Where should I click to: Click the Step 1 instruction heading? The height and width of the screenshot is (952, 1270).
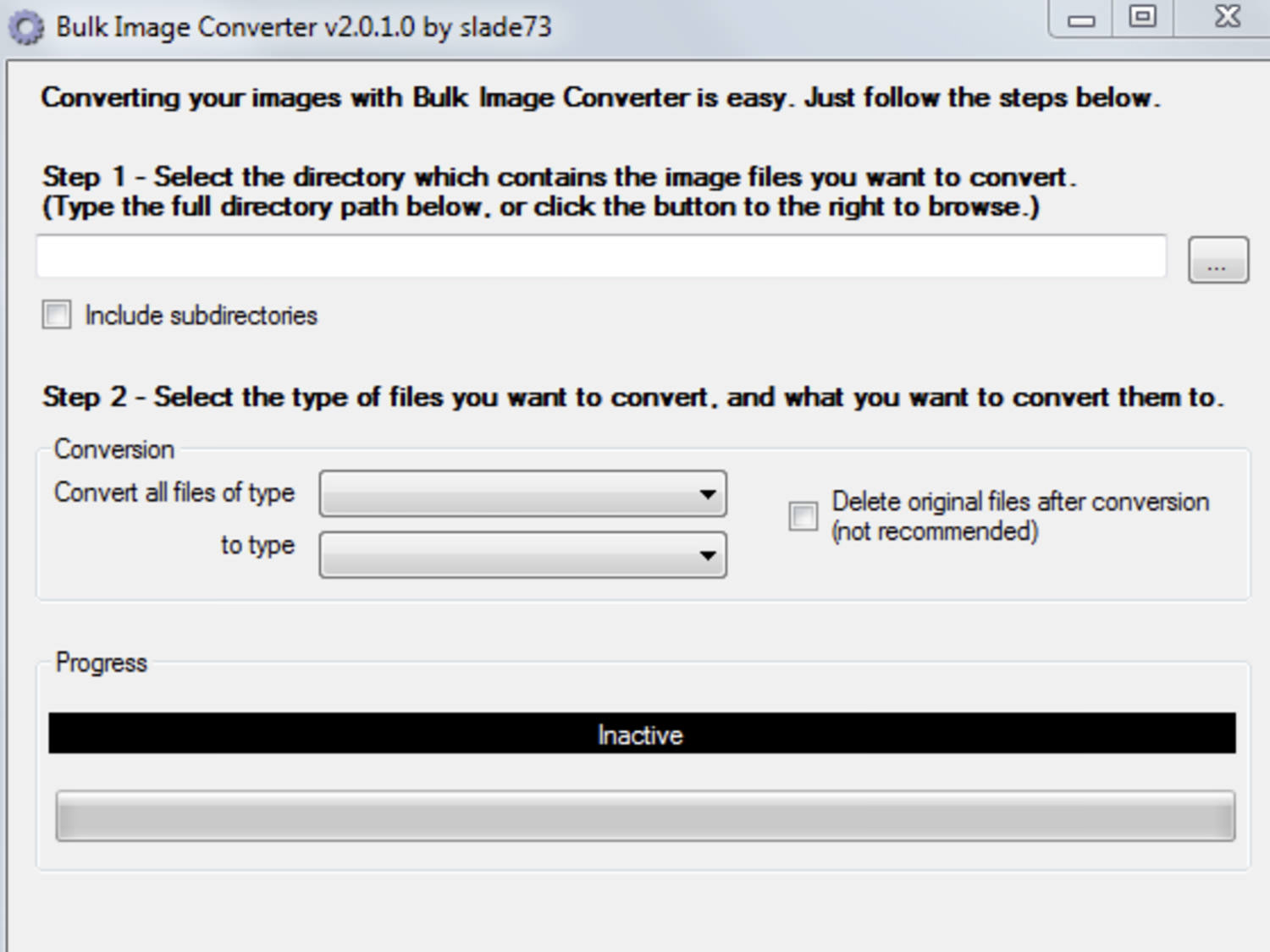coord(559,191)
